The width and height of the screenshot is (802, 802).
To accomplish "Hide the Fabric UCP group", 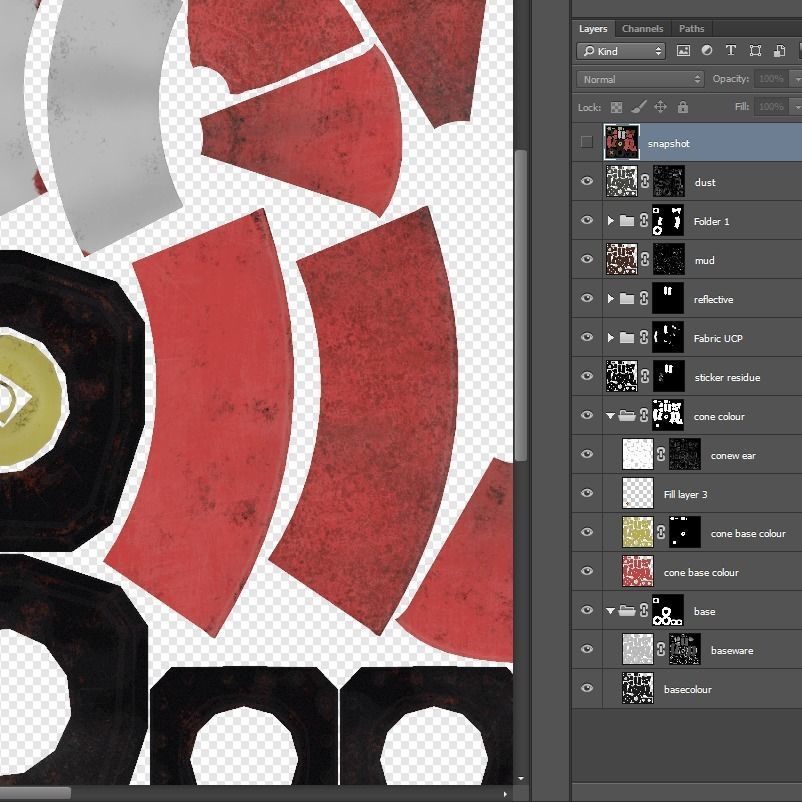I will click(x=587, y=337).
